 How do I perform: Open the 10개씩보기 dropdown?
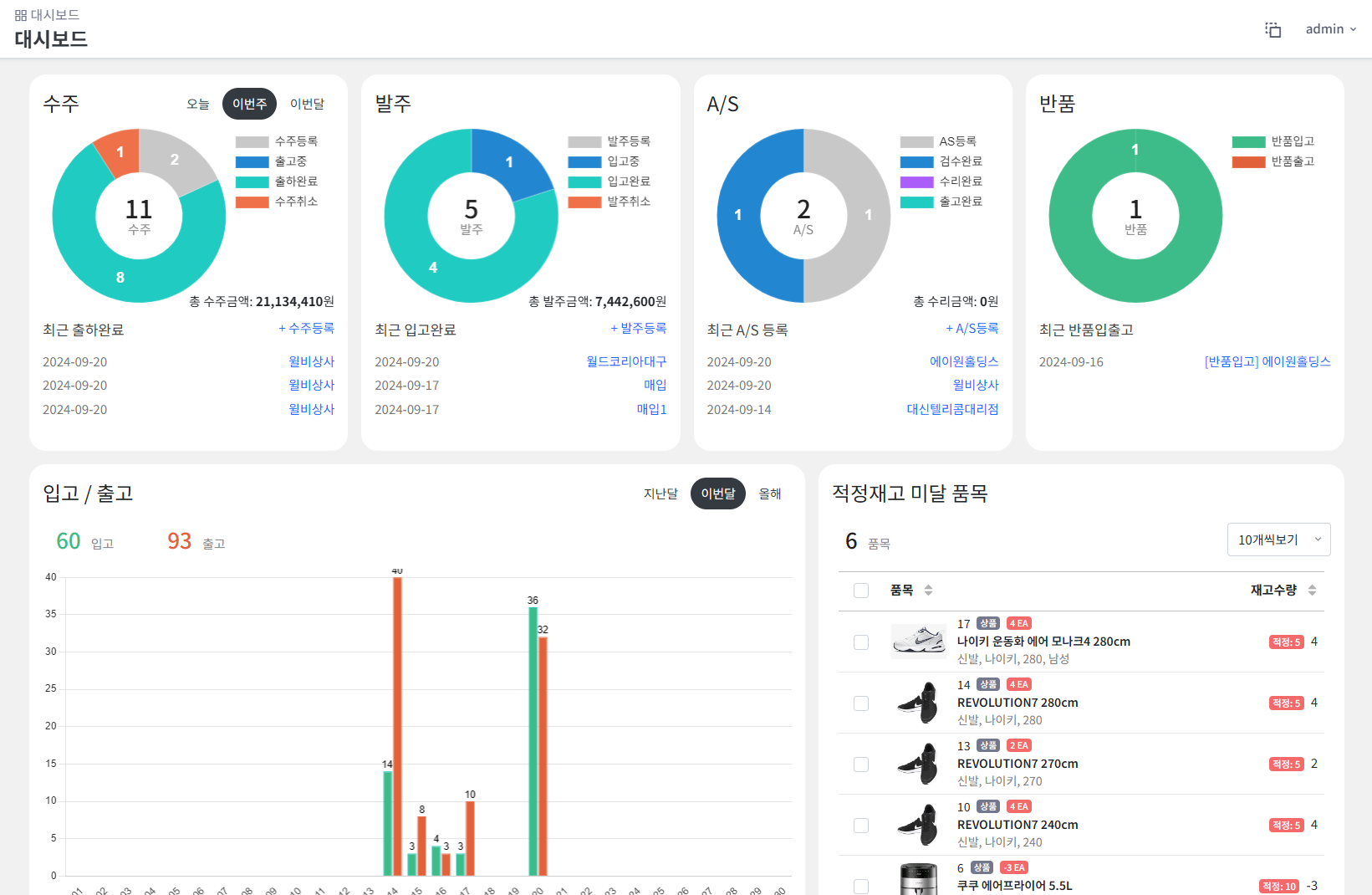[1278, 540]
